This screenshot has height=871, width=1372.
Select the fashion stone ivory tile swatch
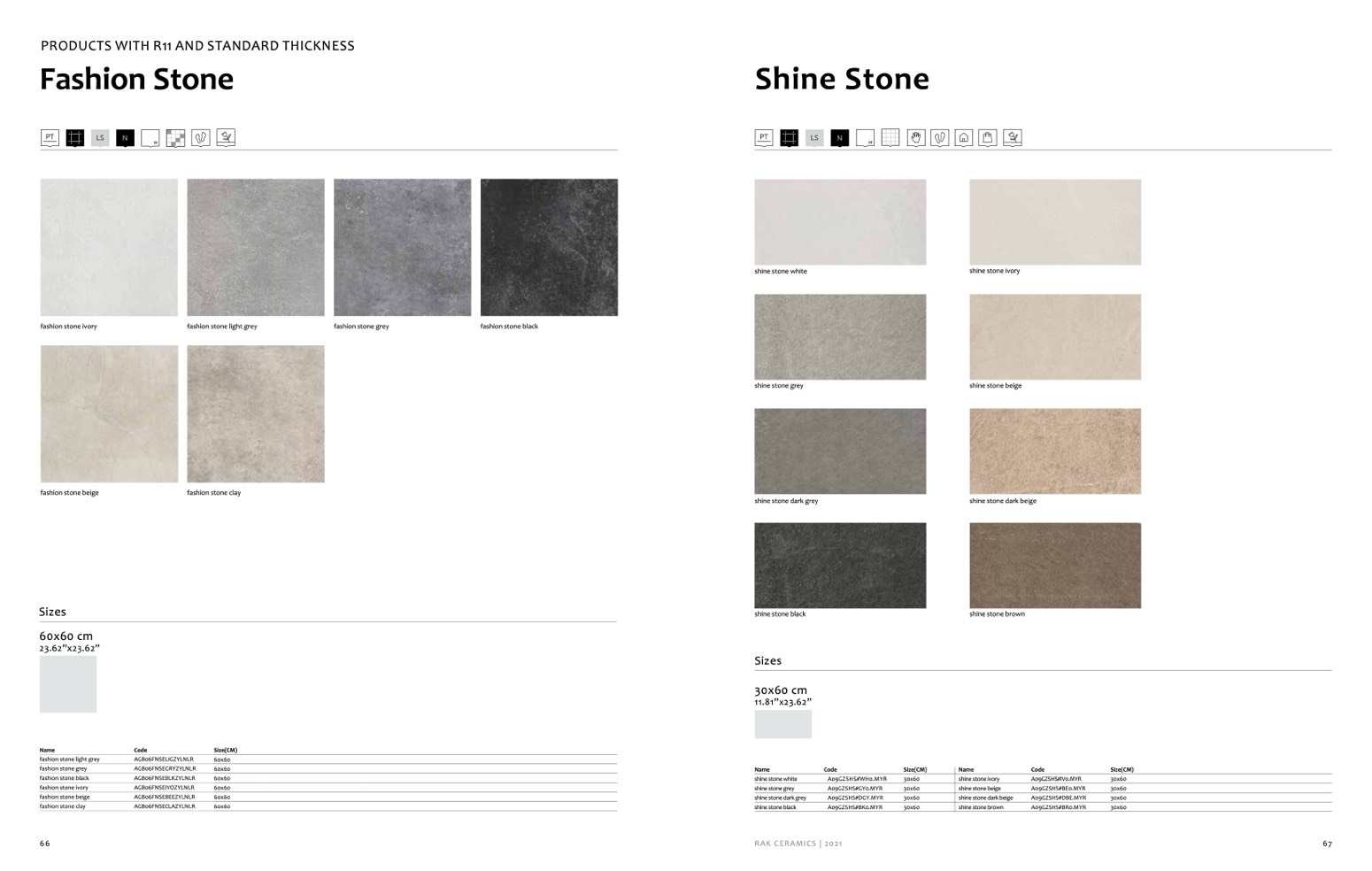click(x=109, y=248)
